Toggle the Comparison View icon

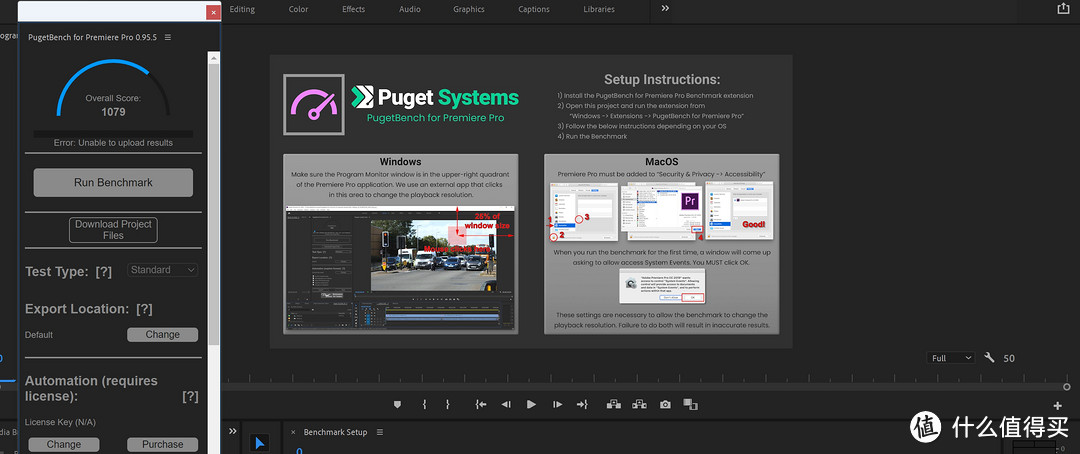(690, 404)
